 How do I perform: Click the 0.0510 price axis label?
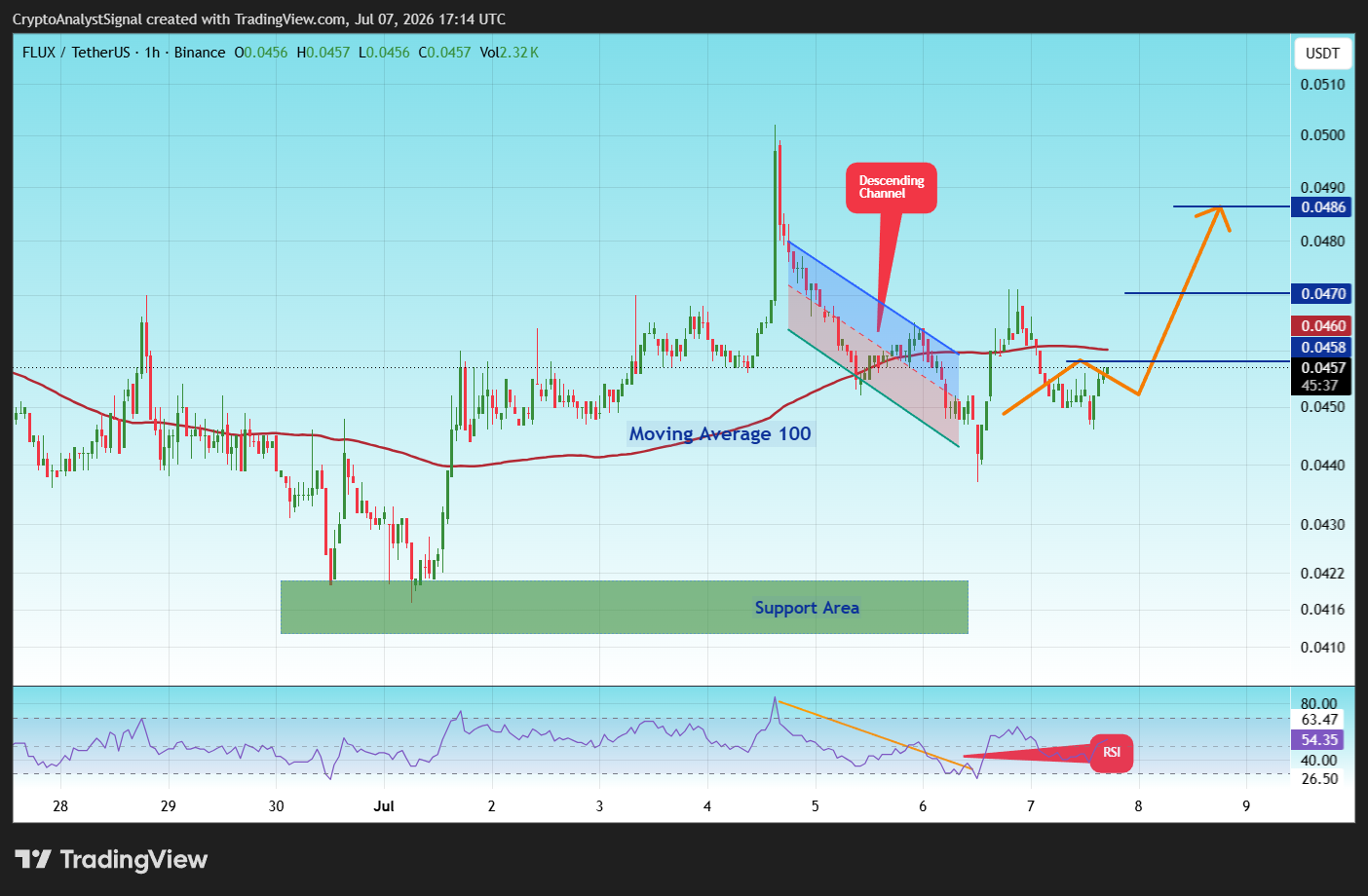click(x=1322, y=85)
